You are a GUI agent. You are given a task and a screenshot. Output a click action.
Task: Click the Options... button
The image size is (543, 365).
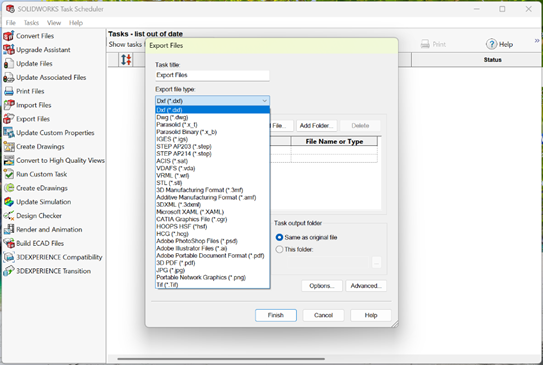tap(322, 286)
